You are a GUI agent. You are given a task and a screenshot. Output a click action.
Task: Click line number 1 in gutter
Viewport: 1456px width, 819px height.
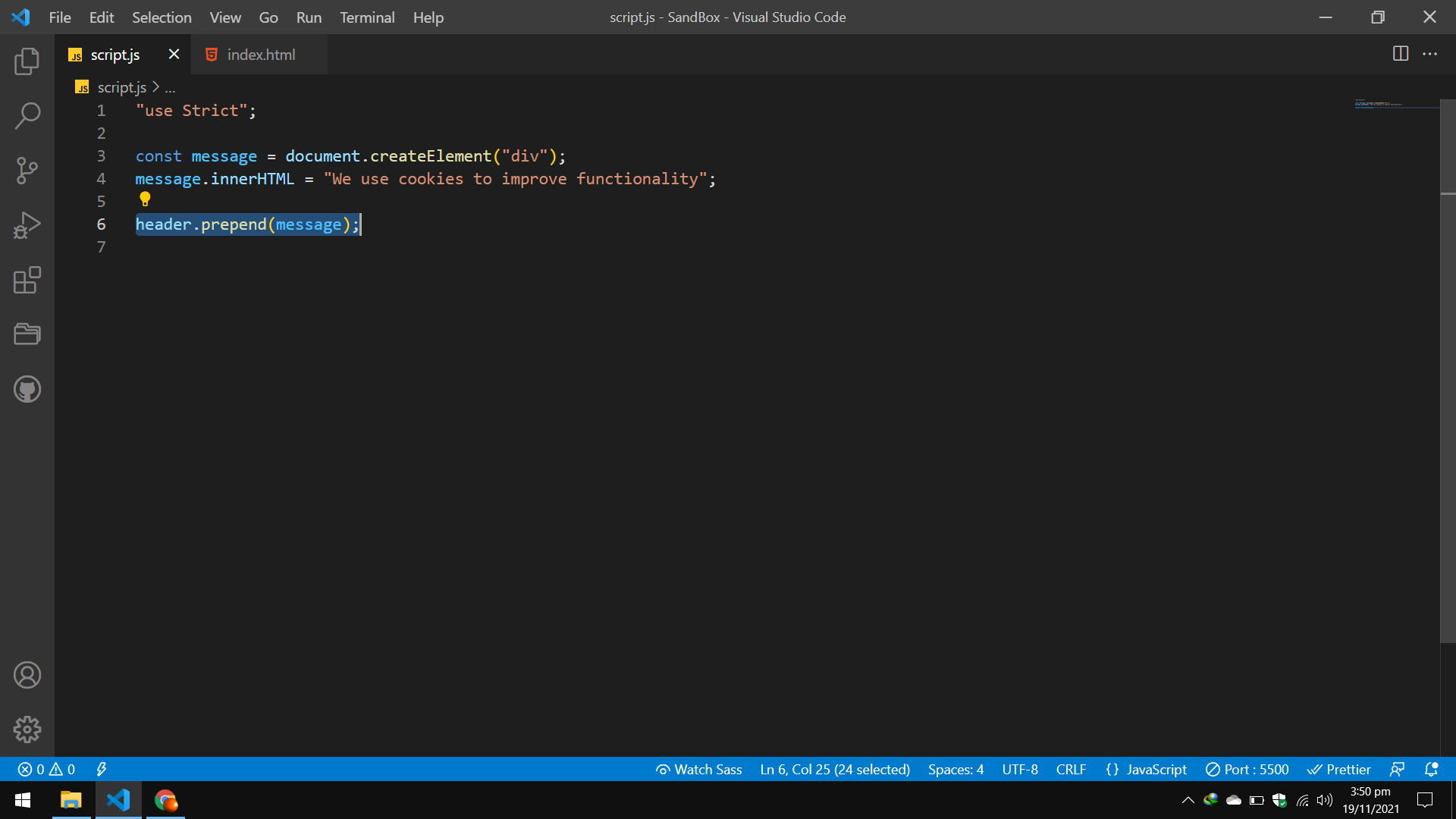pyautogui.click(x=101, y=111)
